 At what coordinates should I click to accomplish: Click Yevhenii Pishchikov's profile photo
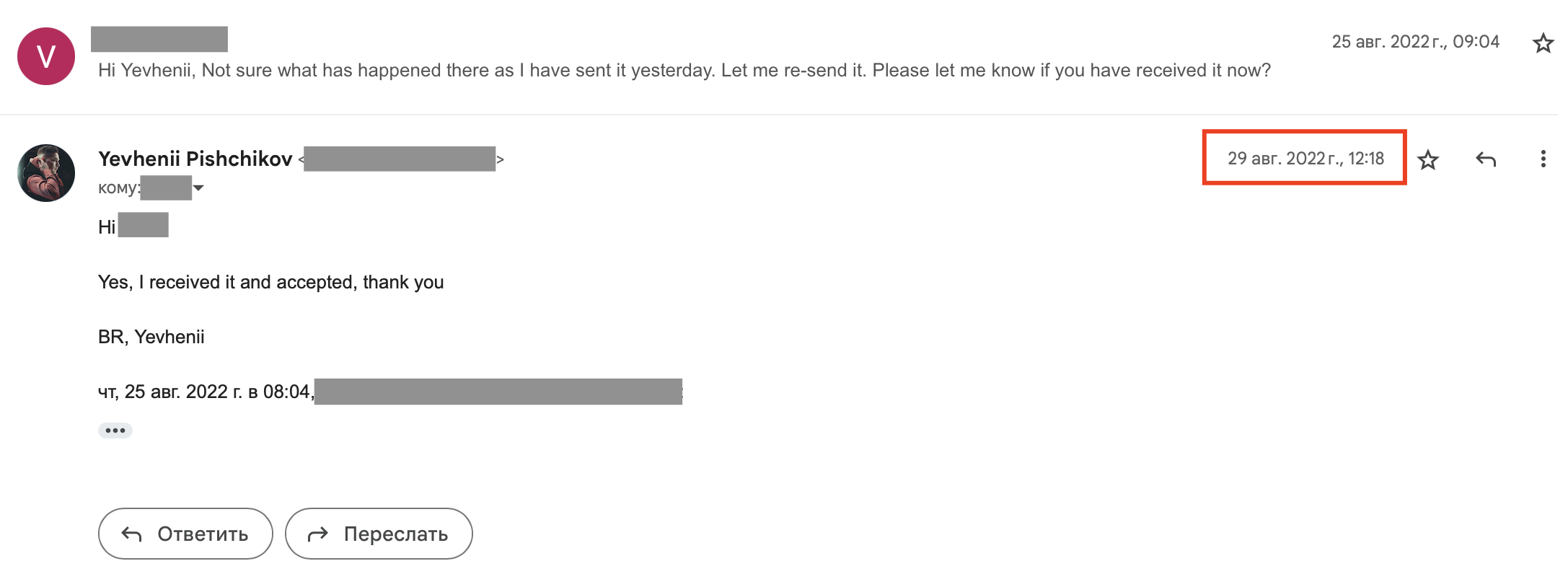pos(46,173)
